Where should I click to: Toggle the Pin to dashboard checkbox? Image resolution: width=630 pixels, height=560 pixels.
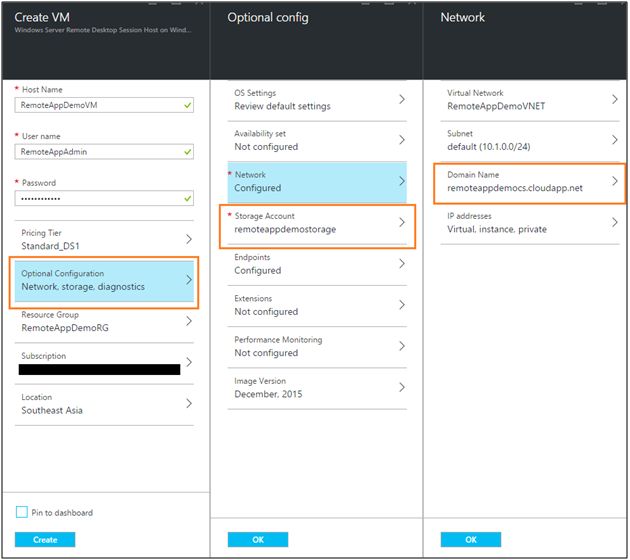pos(22,513)
